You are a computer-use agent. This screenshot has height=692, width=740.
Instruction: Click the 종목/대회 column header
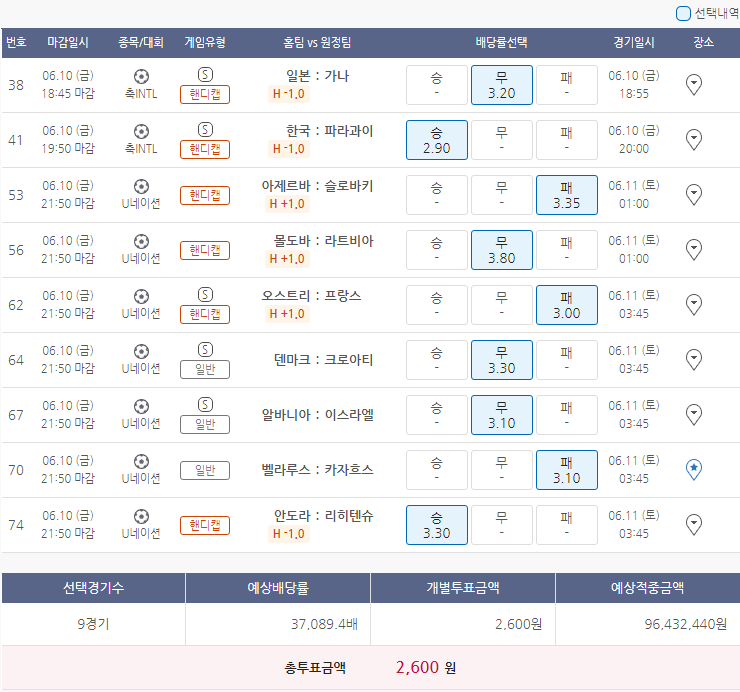(141, 42)
